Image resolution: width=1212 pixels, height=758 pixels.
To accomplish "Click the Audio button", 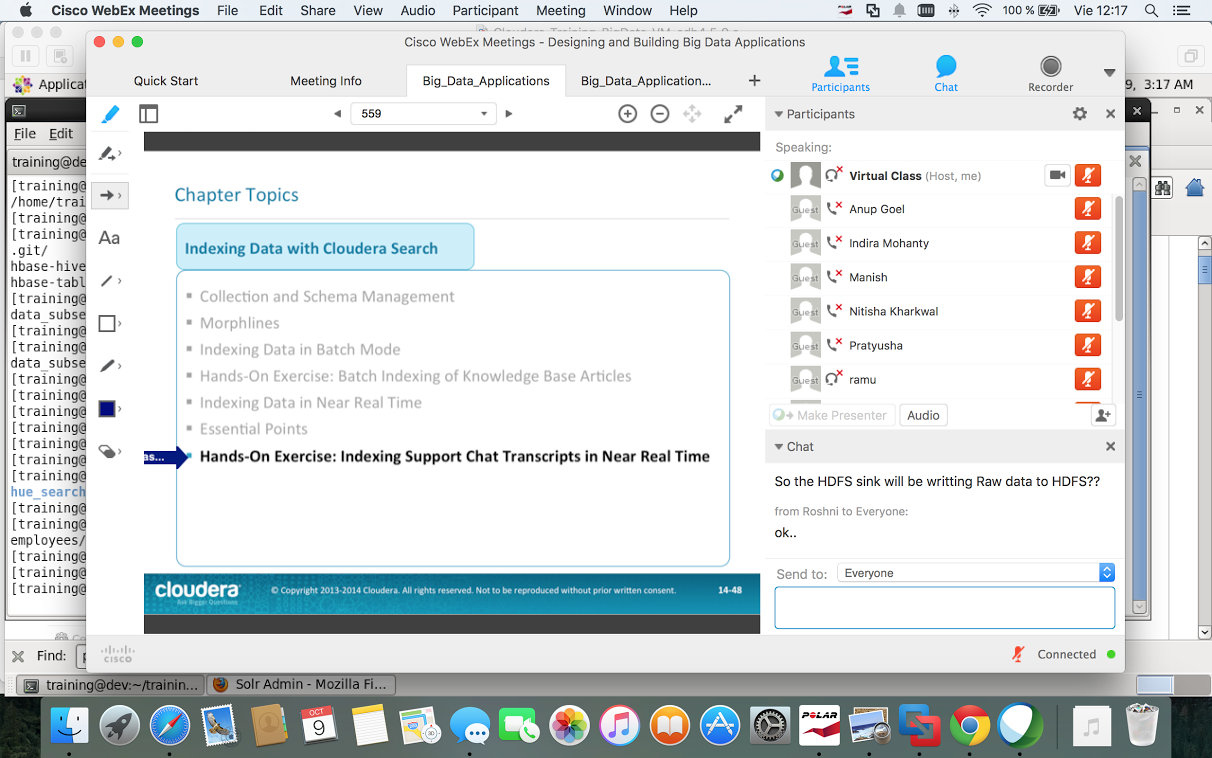I will [x=923, y=415].
